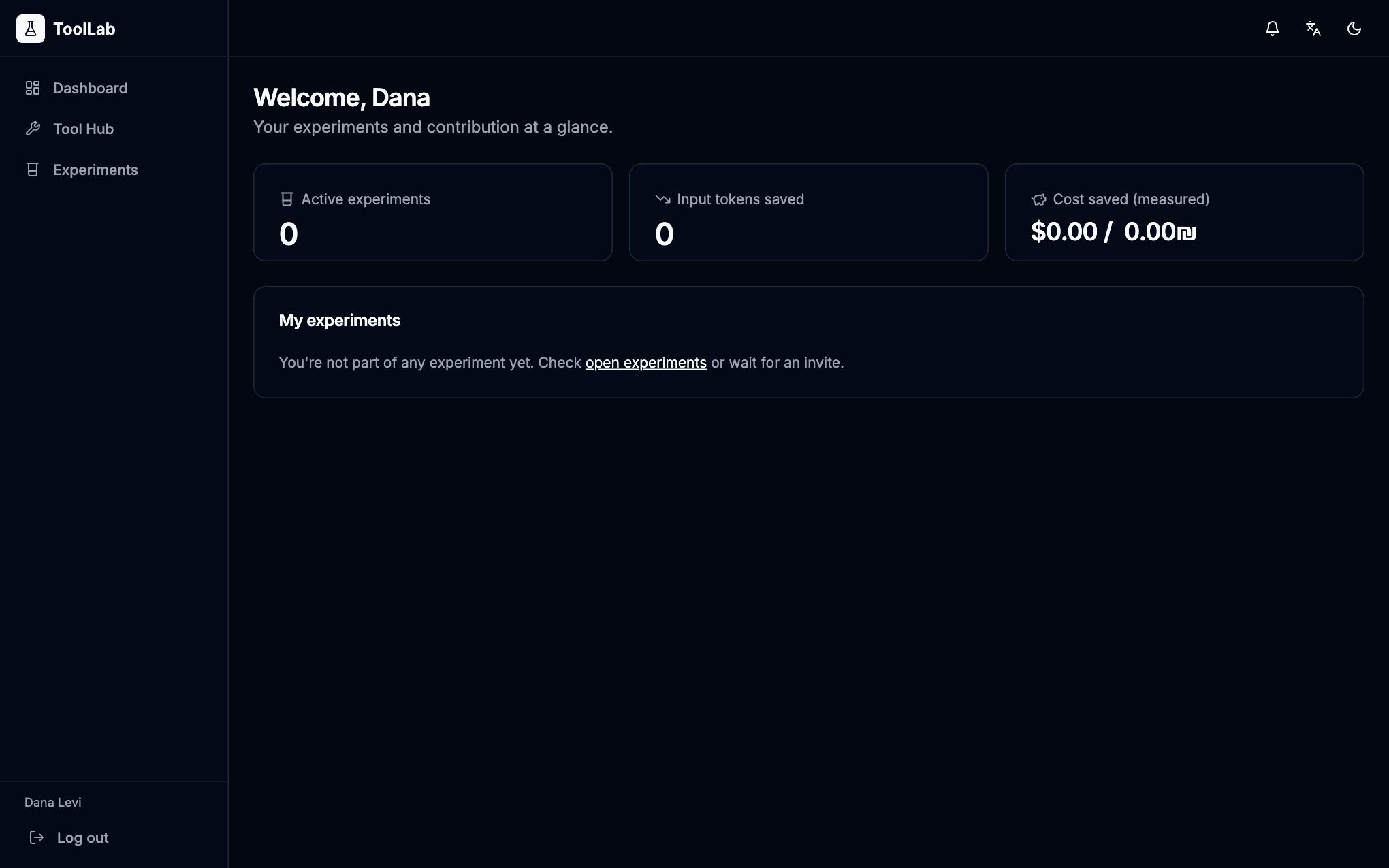Select the Active experiments card
Screen dimensions: 1389x868
coord(433,212)
